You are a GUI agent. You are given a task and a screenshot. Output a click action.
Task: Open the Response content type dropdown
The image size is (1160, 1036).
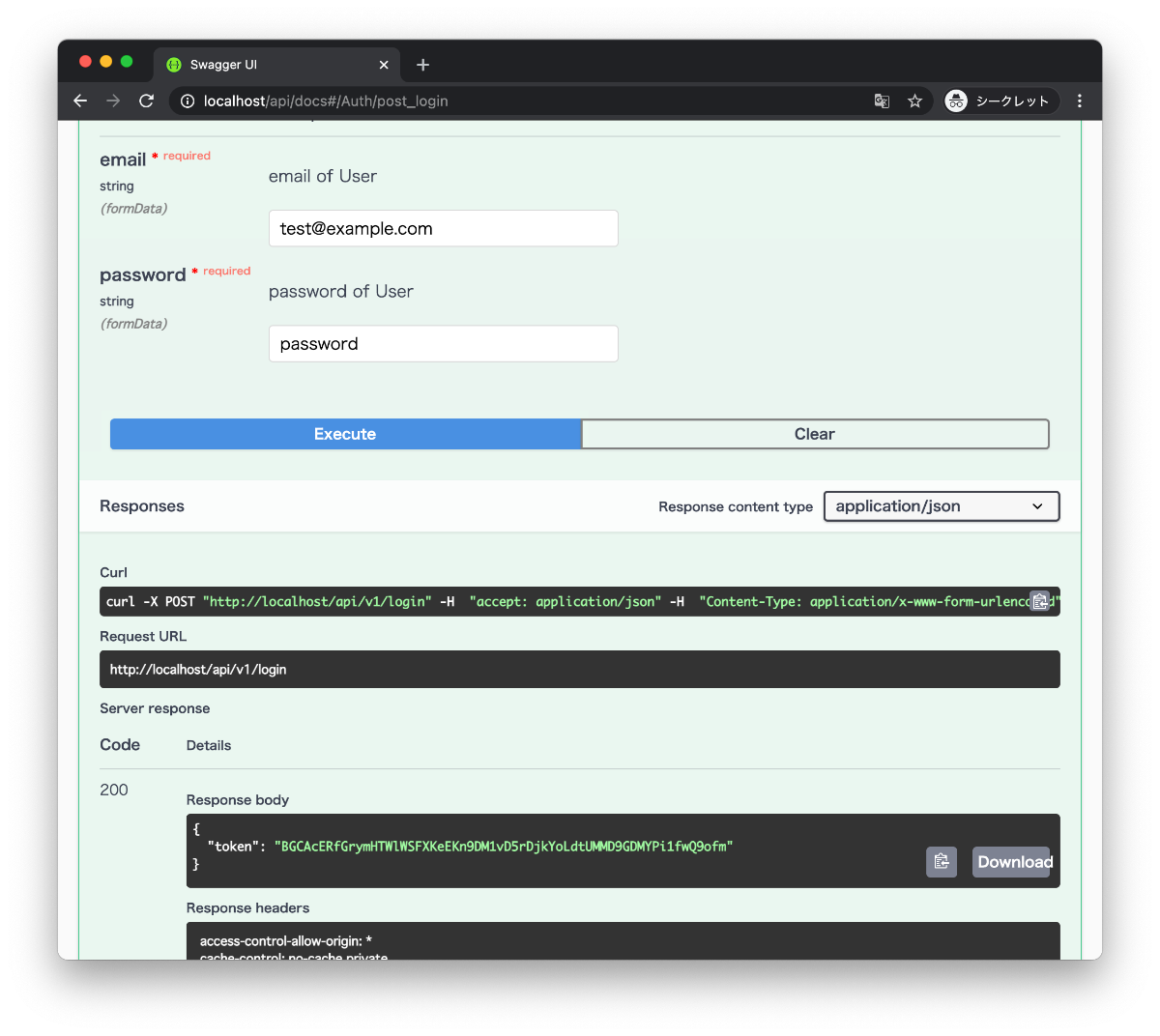pos(942,506)
